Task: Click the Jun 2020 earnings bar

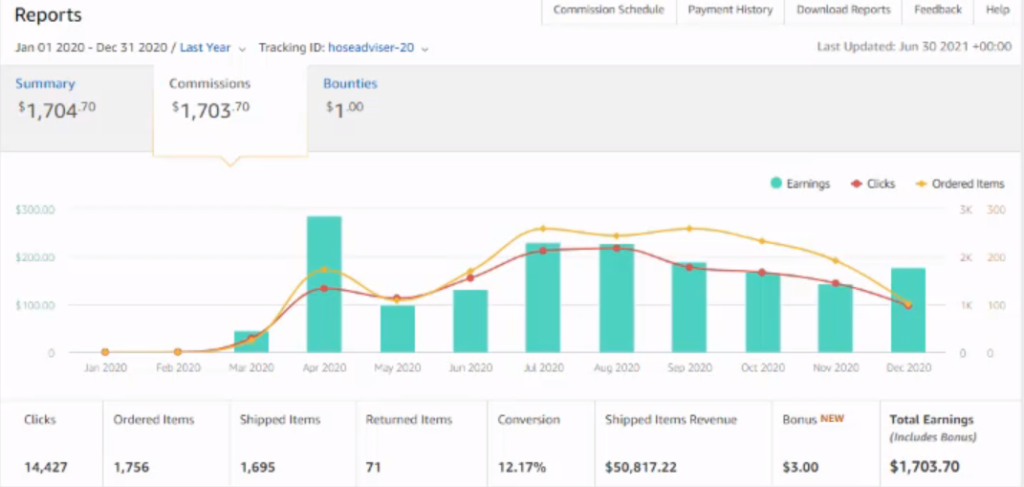Action: pyautogui.click(x=471, y=321)
